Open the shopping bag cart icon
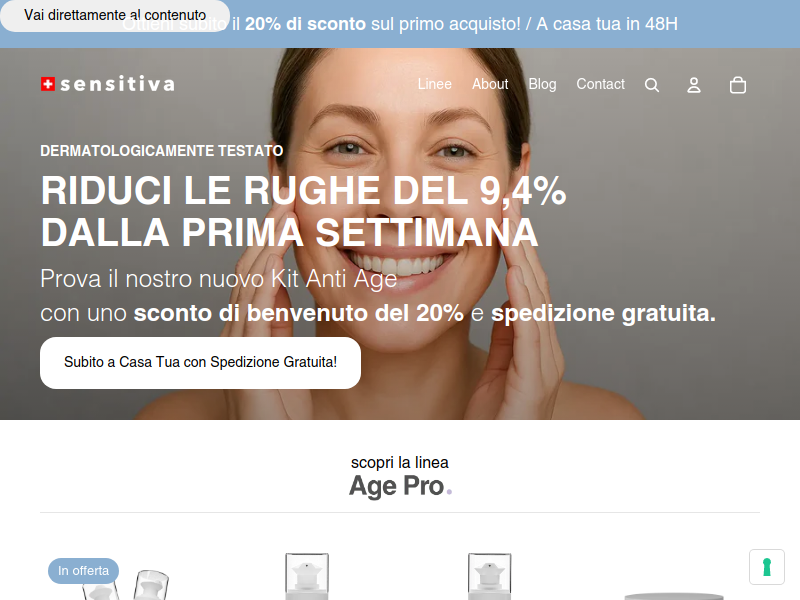The width and height of the screenshot is (800, 600). point(738,85)
